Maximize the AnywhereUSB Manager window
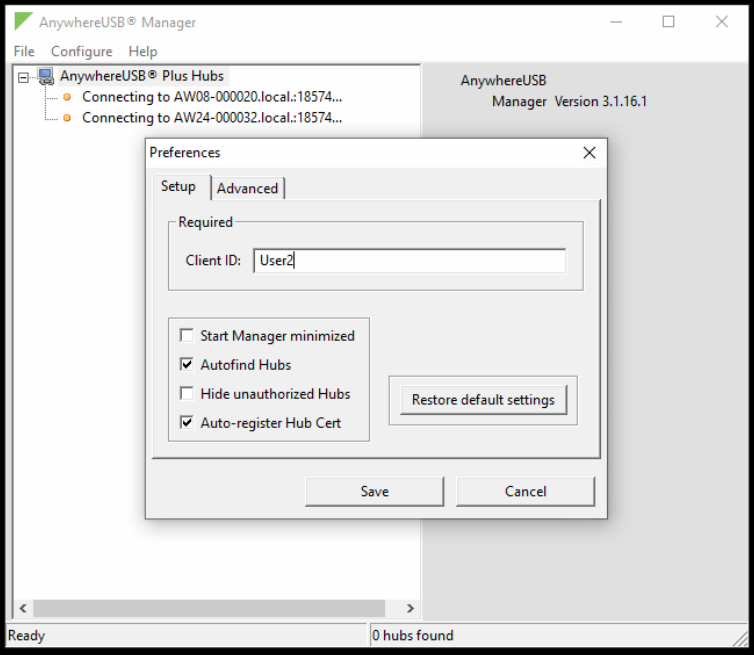 click(x=668, y=22)
